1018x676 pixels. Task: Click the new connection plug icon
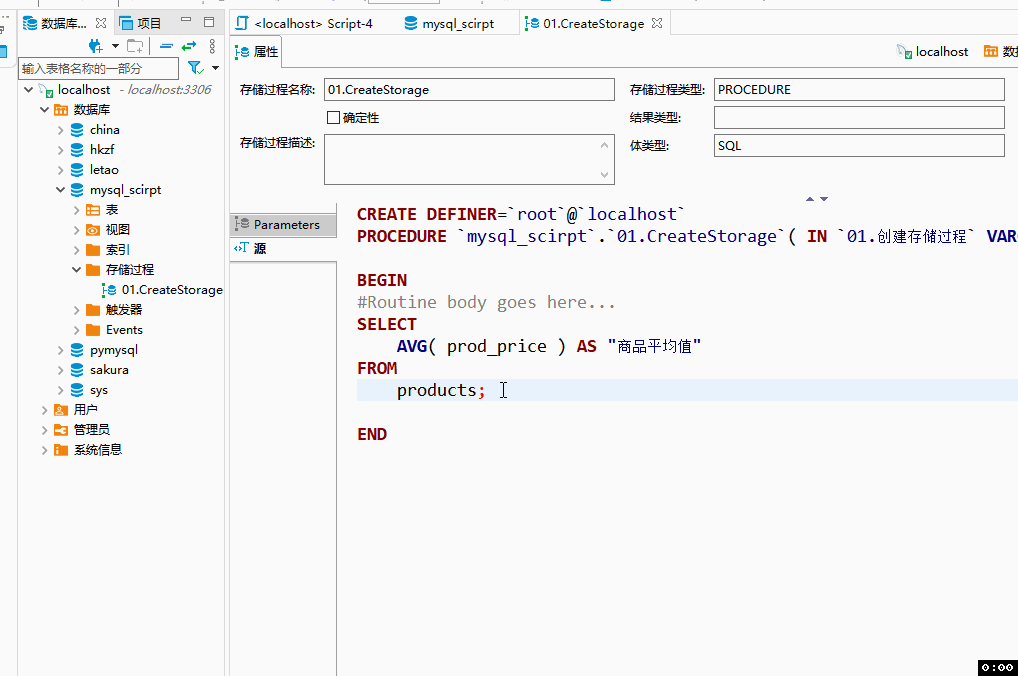pos(95,46)
